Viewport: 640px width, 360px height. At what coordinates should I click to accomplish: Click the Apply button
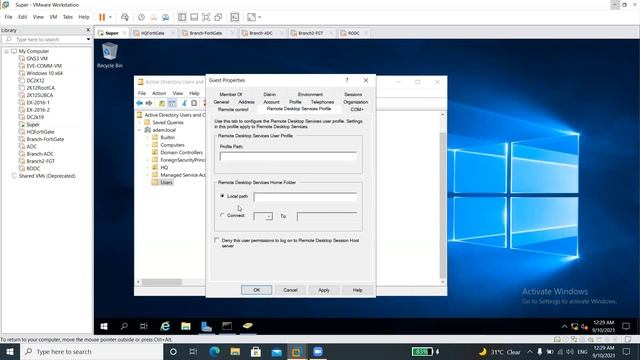tap(324, 290)
